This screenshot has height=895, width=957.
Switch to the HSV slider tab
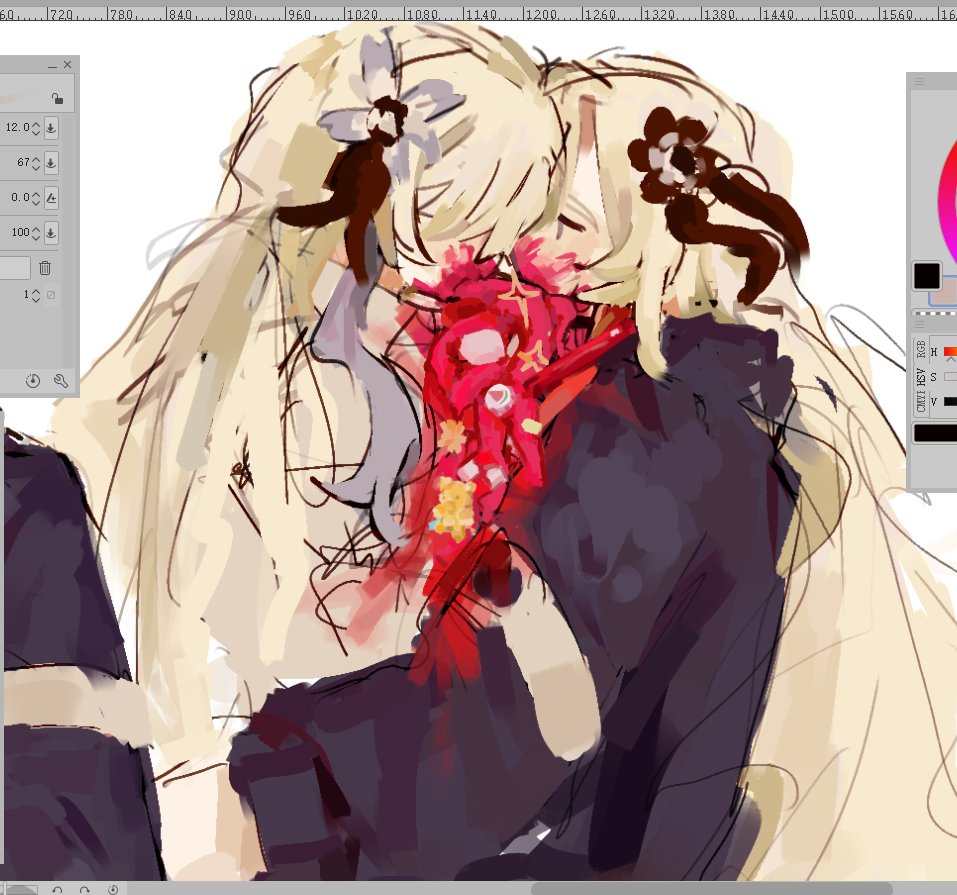pos(921,377)
